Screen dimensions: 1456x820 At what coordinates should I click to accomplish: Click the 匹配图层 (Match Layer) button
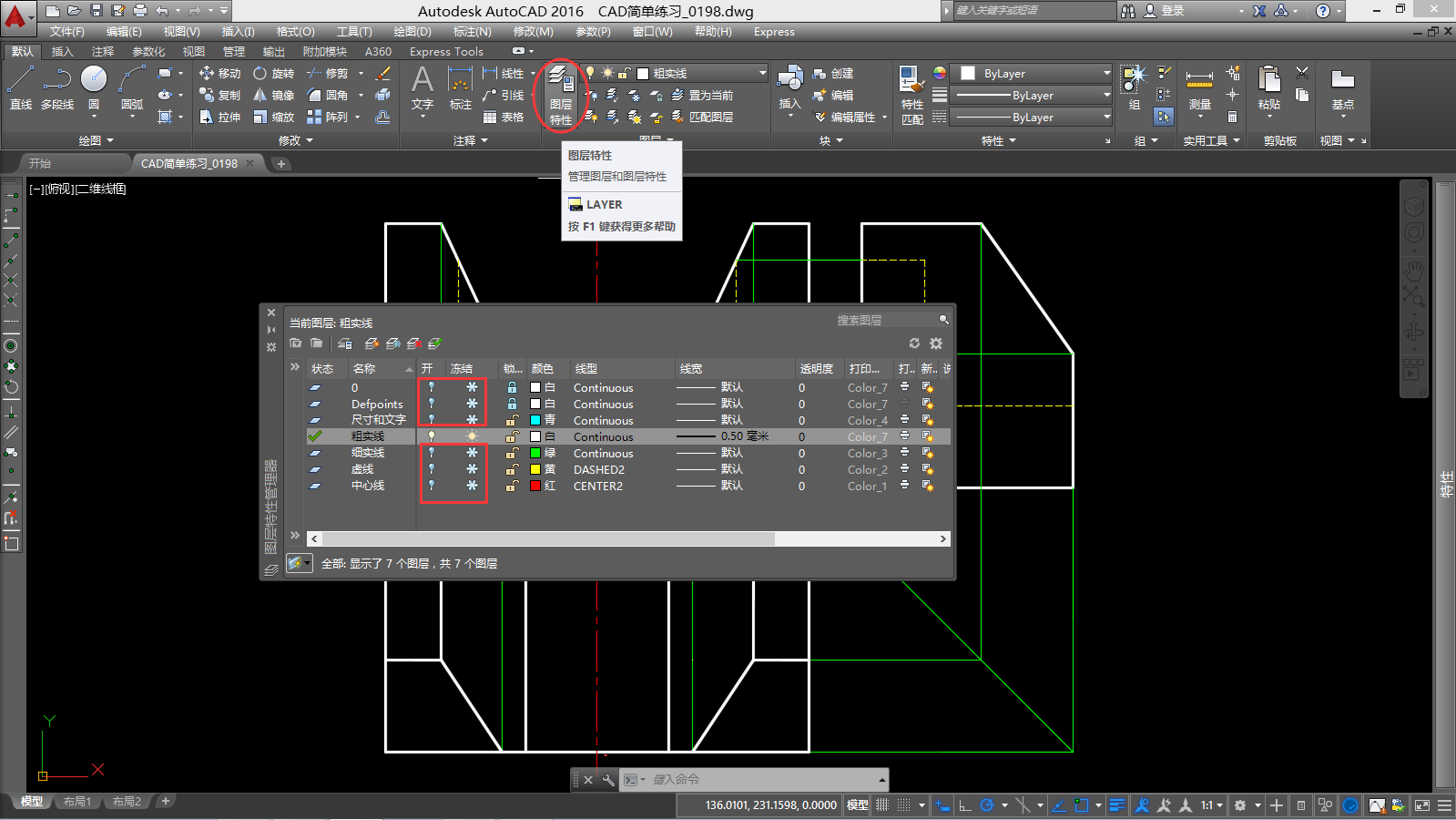point(702,117)
